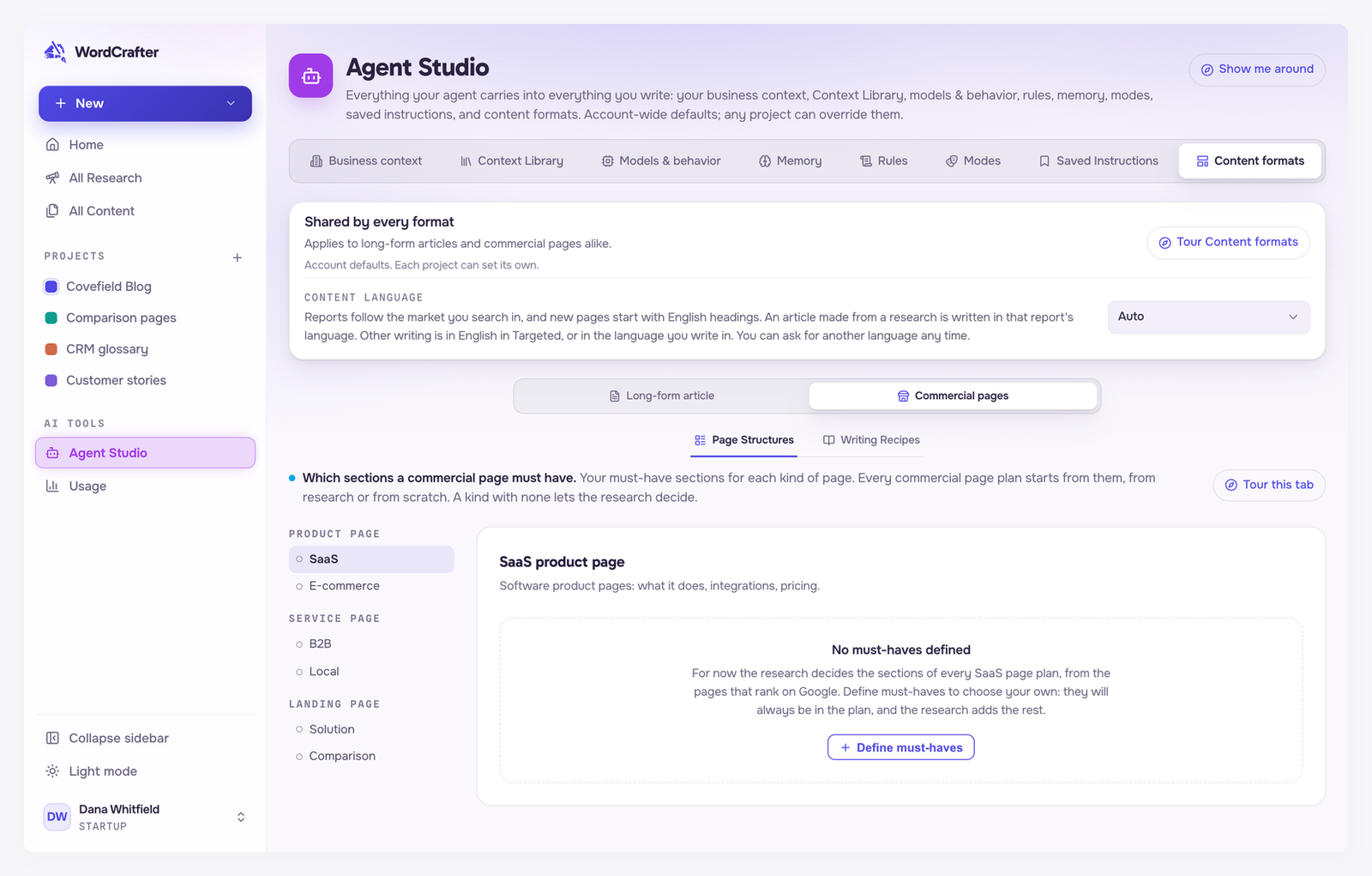Open the Comparison pages project

point(145,317)
